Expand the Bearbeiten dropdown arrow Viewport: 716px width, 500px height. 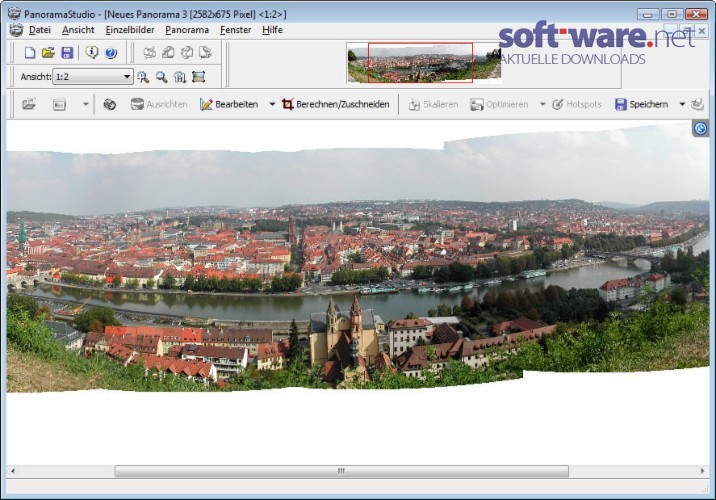(x=272, y=104)
